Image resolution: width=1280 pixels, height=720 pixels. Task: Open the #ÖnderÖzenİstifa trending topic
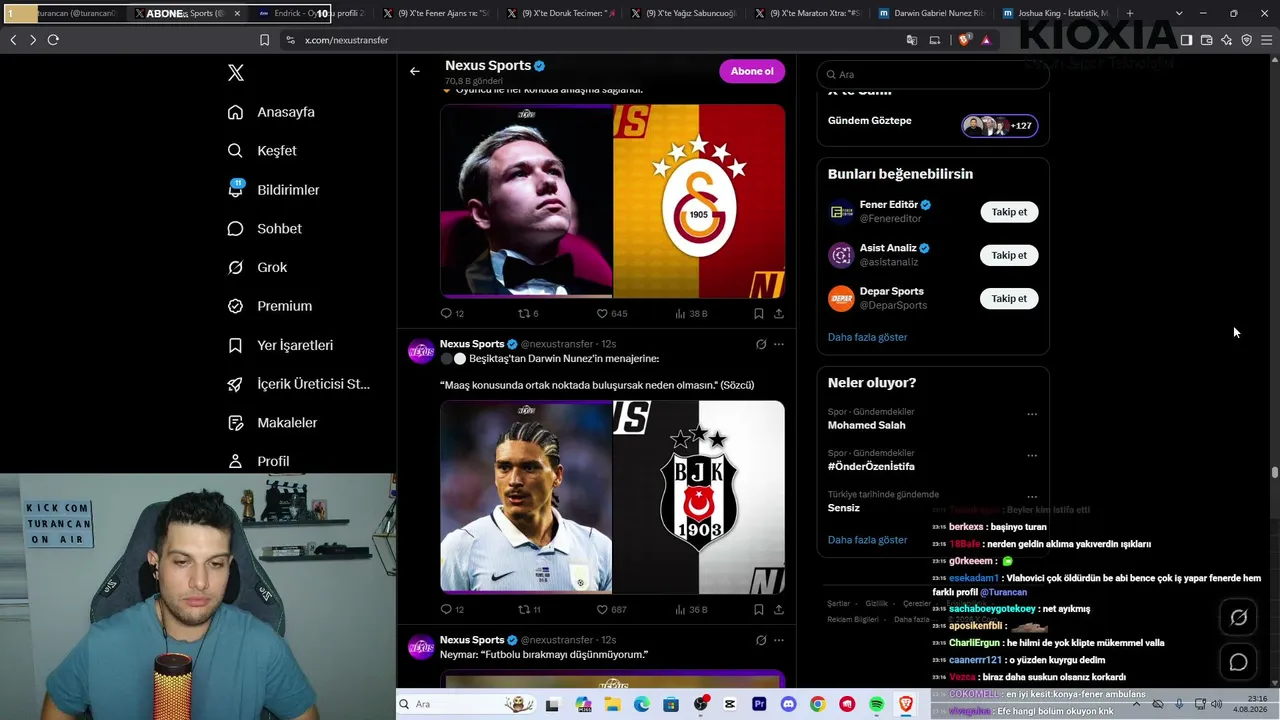coord(871,466)
